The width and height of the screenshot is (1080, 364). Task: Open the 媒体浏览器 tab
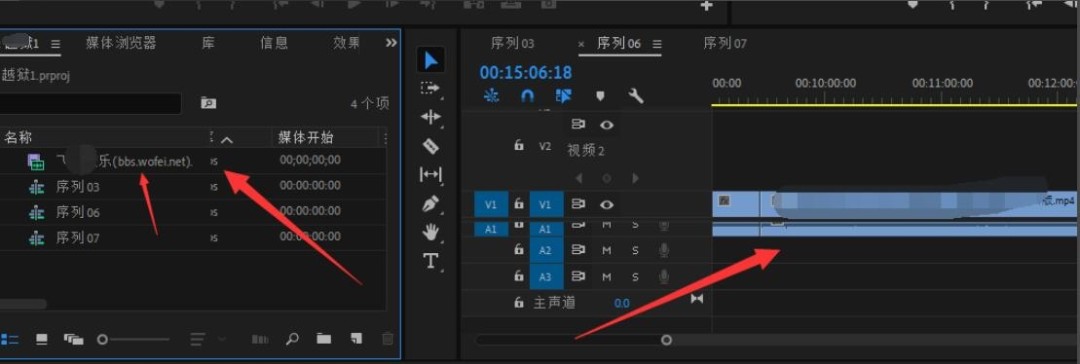tap(121, 43)
